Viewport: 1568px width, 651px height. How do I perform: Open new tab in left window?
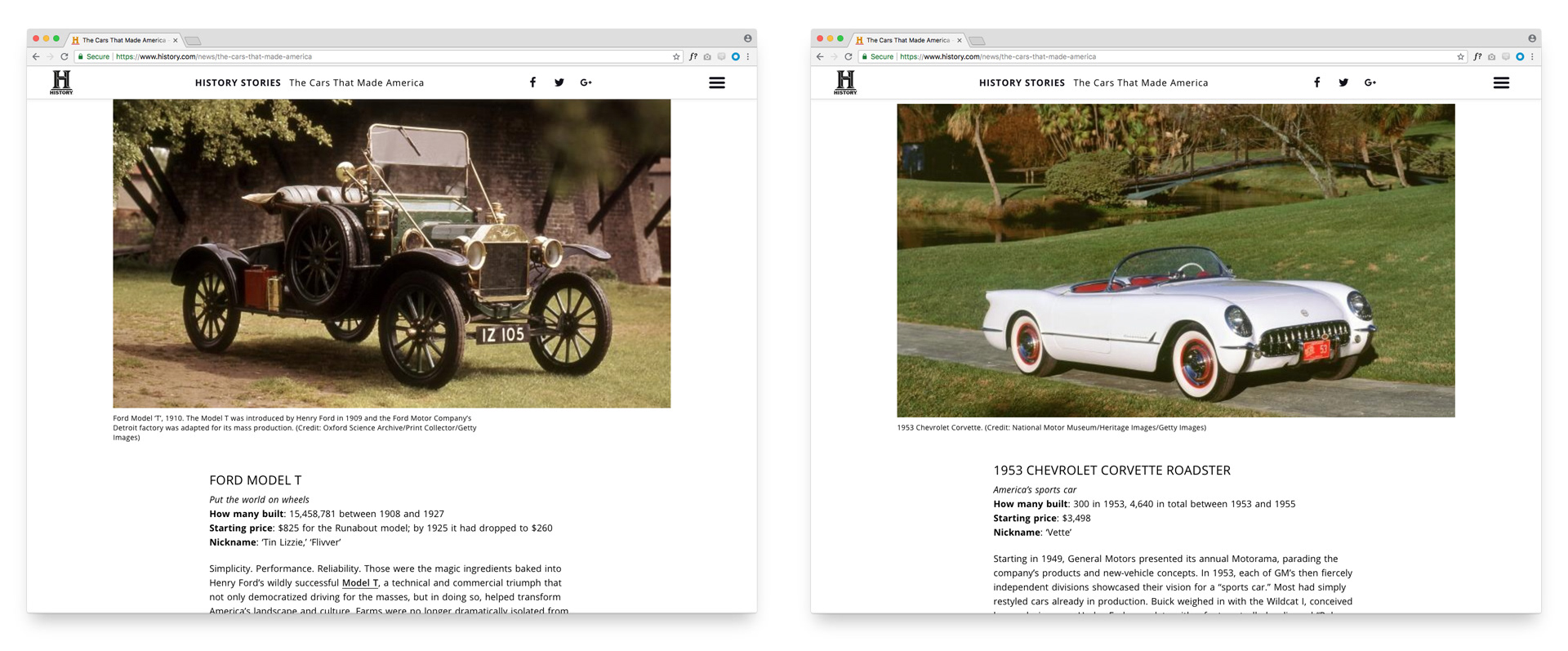(193, 41)
